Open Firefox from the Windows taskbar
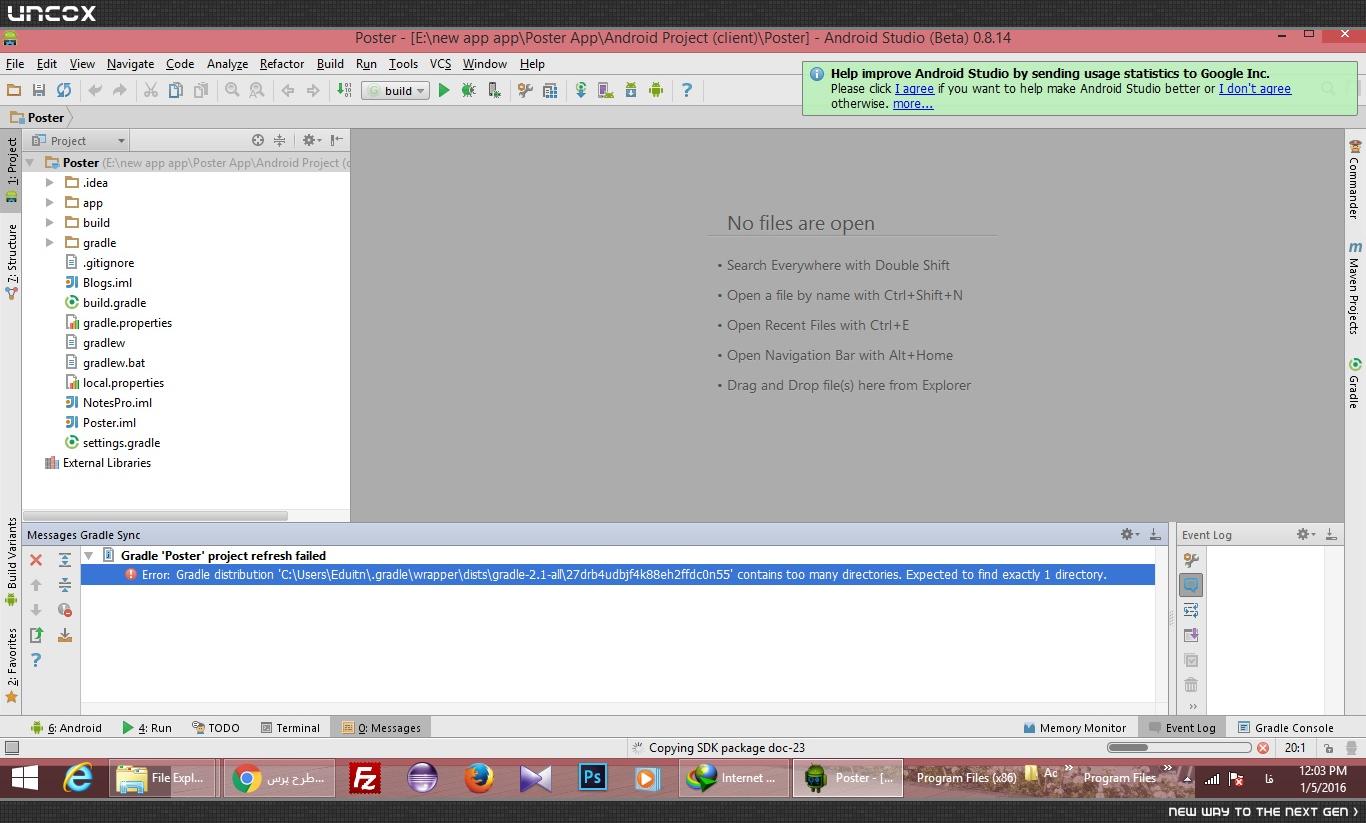Image resolution: width=1366 pixels, height=823 pixels. coord(479,778)
